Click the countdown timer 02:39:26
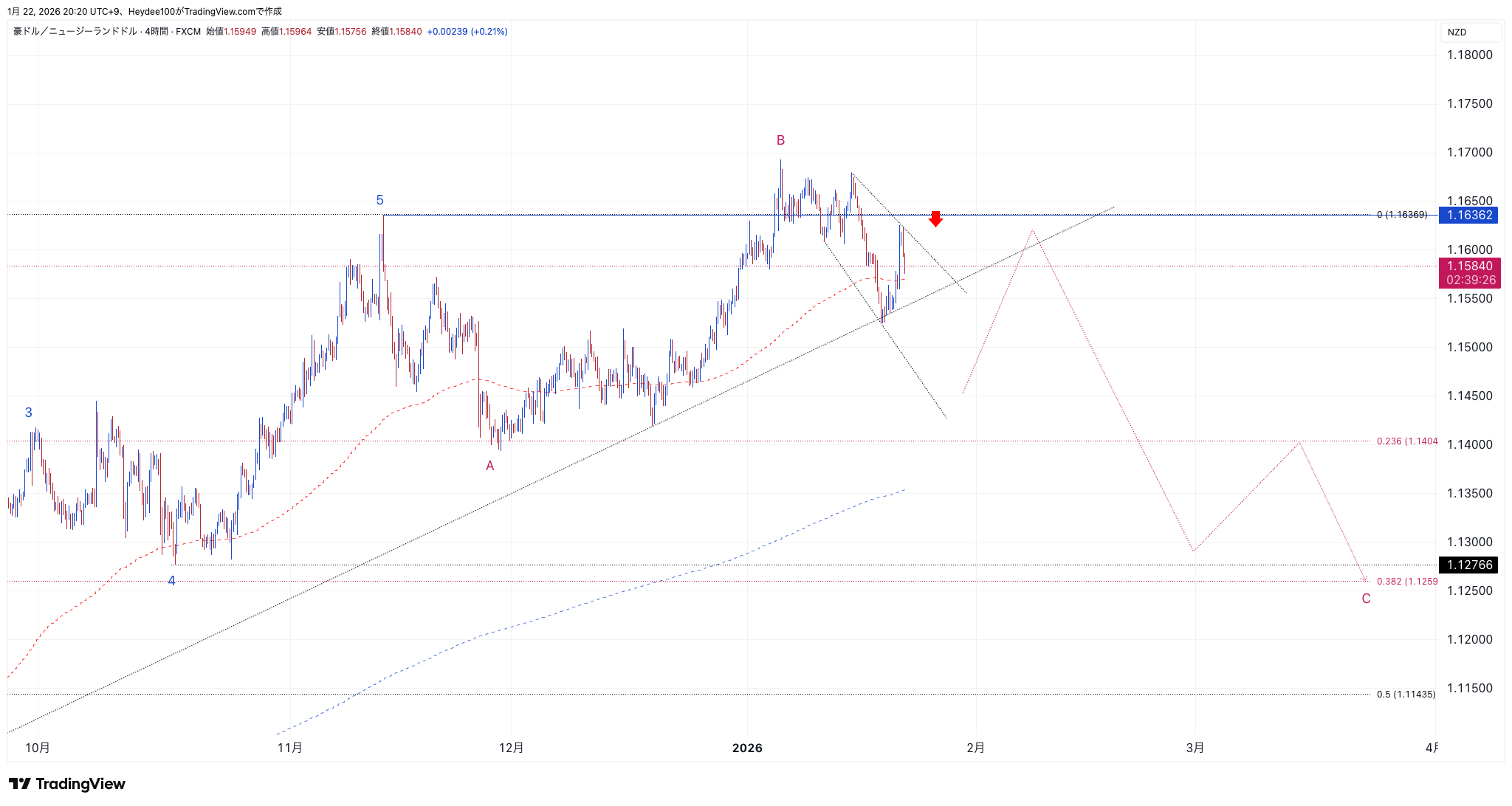Viewport: 1512px width, 806px height. [x=1469, y=280]
